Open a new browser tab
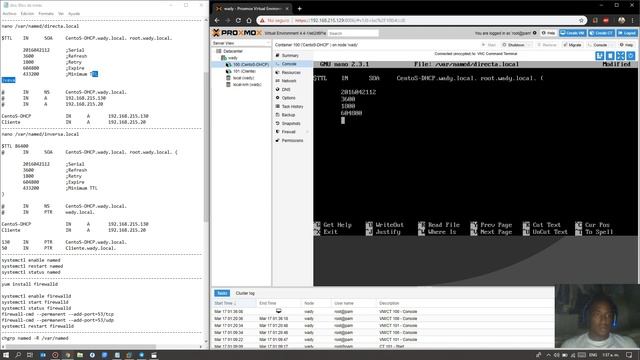640x360 pixels. pyautogui.click(x=300, y=8)
